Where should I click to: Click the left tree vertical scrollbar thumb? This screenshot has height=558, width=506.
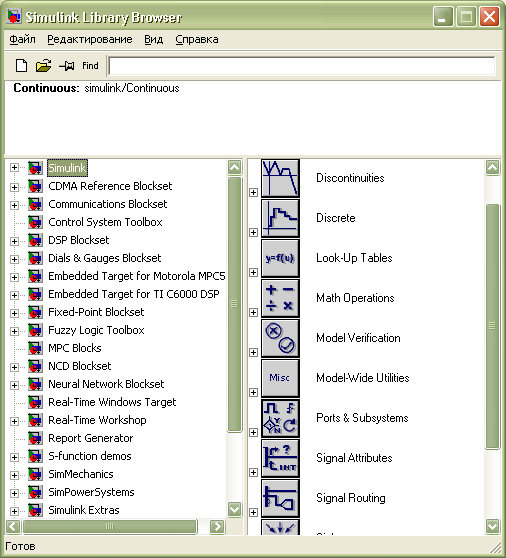[x=234, y=304]
